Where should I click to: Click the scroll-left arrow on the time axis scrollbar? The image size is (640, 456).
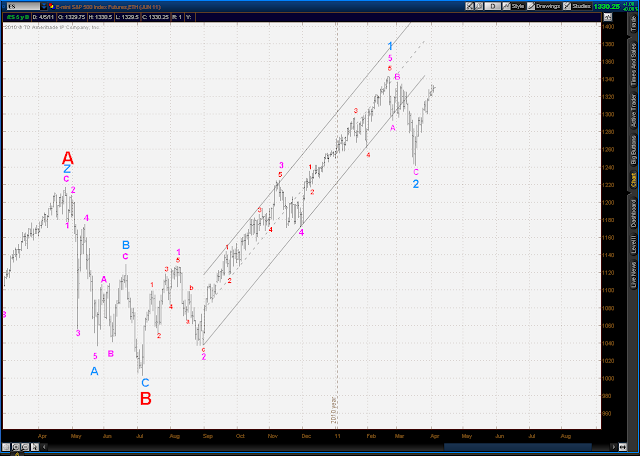(44, 447)
